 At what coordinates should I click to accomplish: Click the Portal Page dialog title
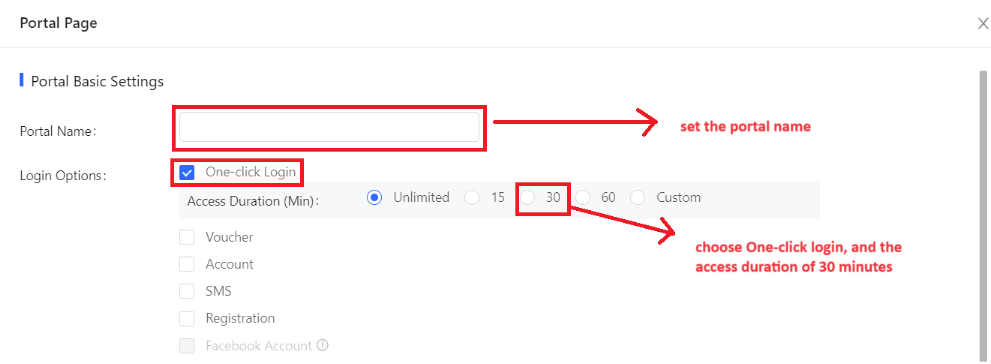(58, 23)
